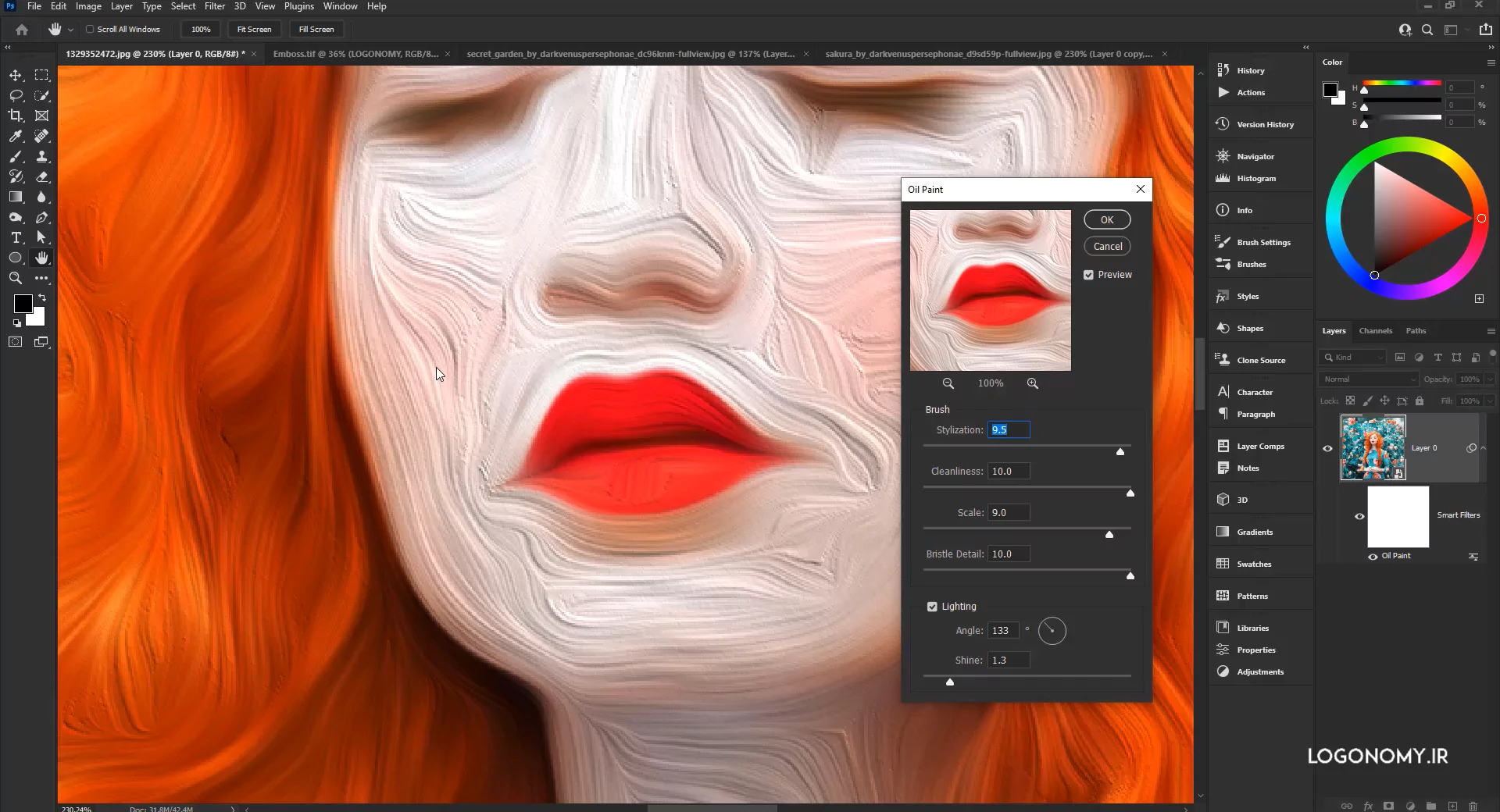Delete layer with trash icon
The height and width of the screenshot is (812, 1500).
[1473, 806]
